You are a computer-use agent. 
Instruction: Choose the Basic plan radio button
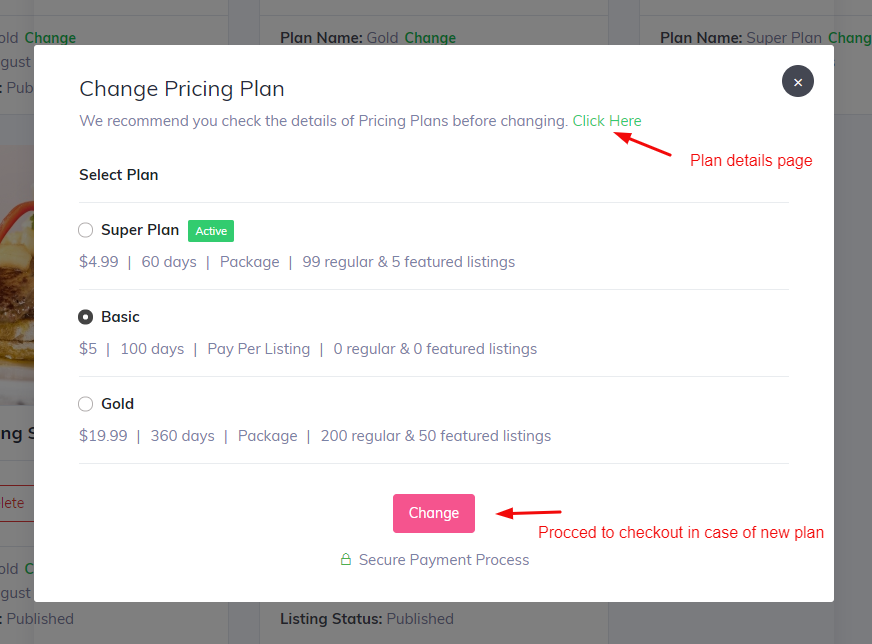(86, 317)
